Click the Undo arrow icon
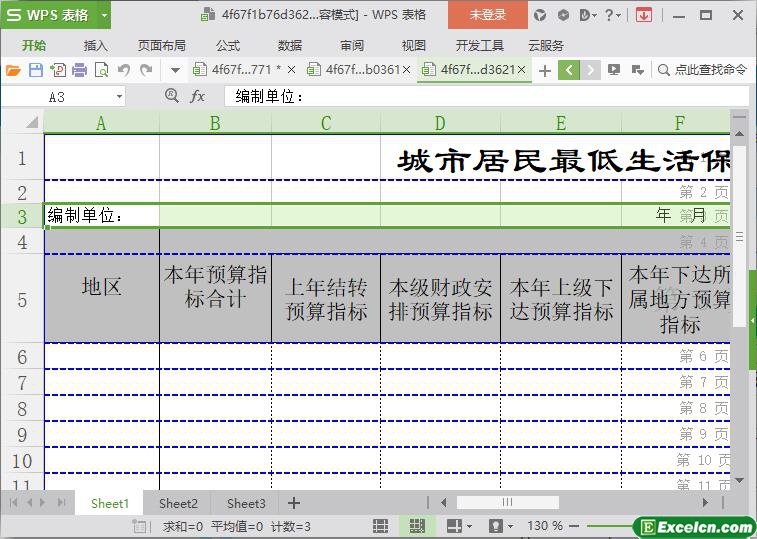 124,70
